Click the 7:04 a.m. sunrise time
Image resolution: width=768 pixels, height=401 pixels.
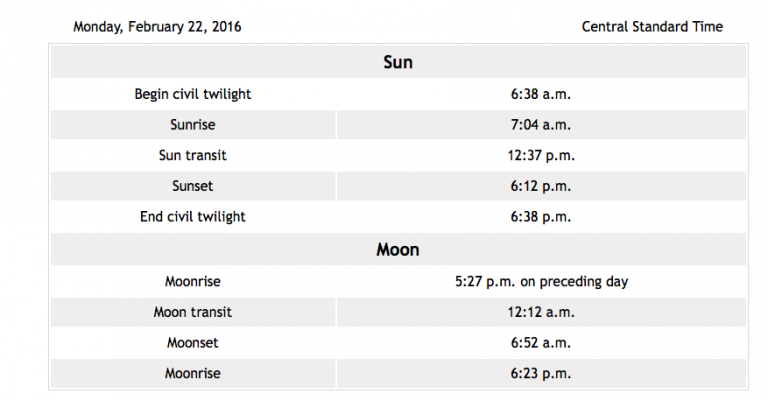coord(541,125)
